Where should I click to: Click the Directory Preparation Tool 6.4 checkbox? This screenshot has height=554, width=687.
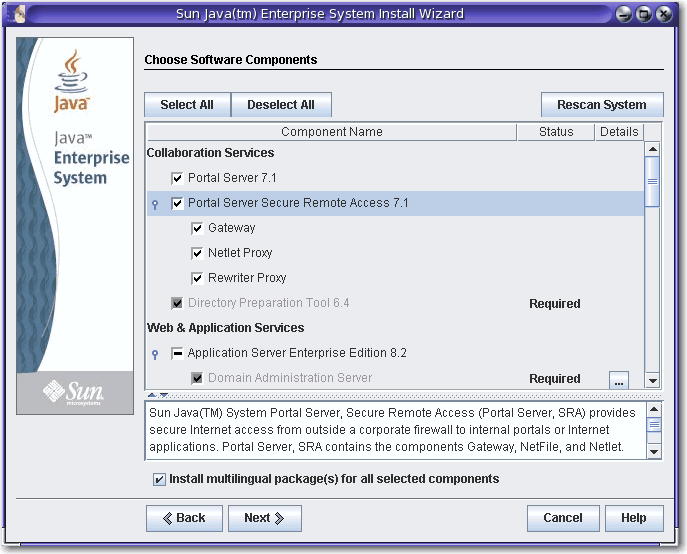point(177,303)
